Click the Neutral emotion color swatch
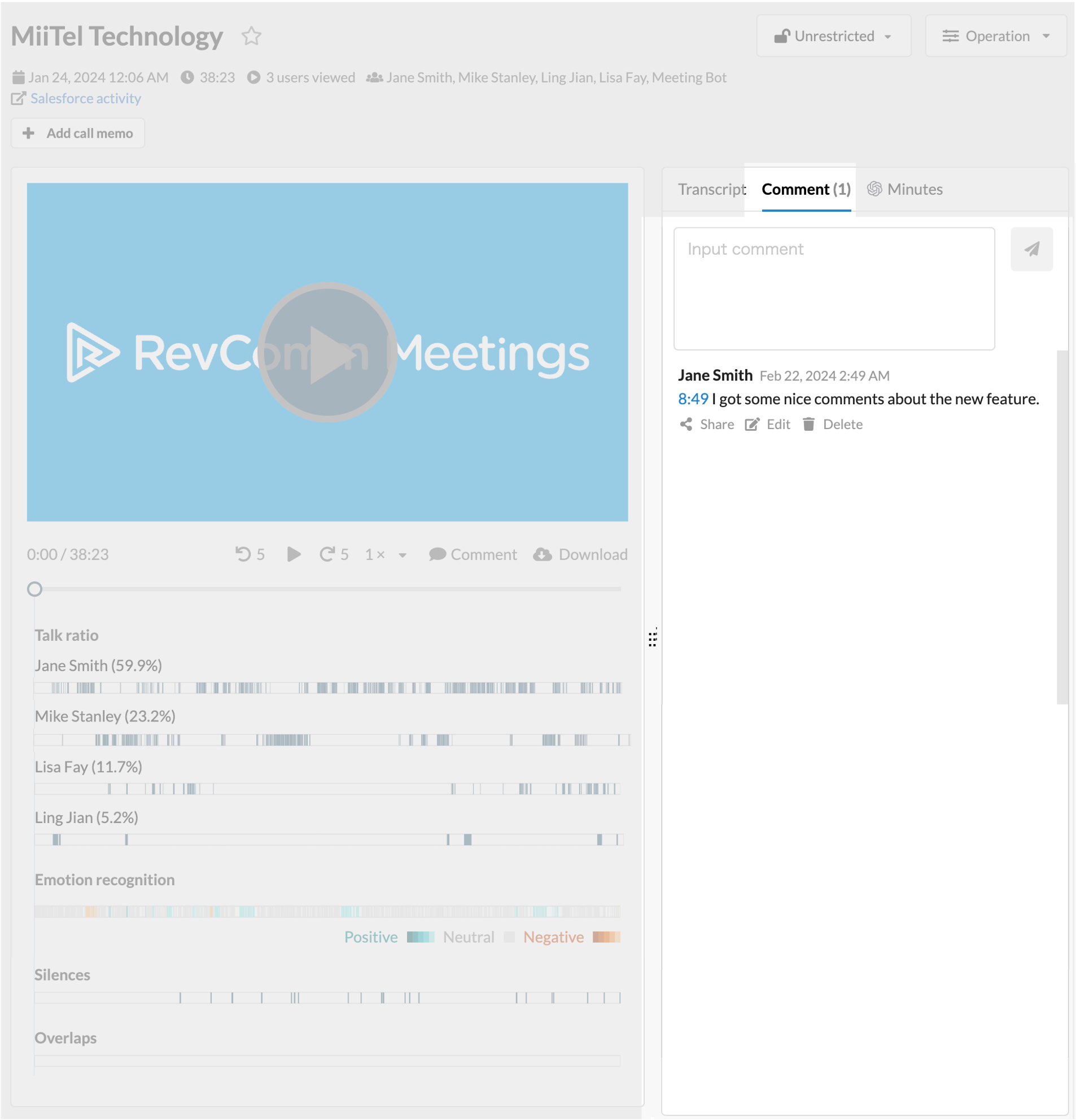Image resolution: width=1076 pixels, height=1120 pixels. tap(509, 937)
